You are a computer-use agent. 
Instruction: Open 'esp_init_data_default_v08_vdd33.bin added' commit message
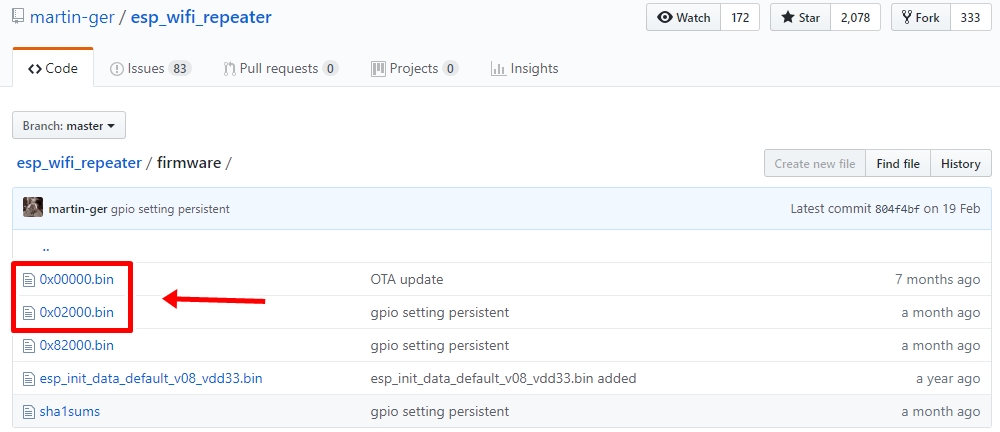503,378
